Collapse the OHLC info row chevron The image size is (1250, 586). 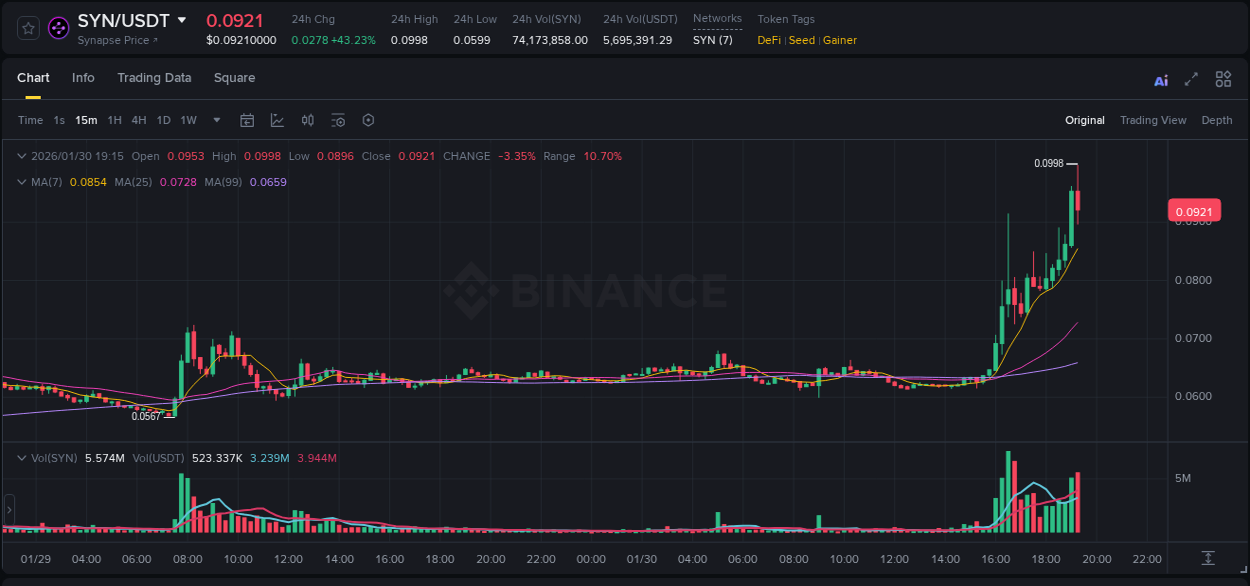pos(21,156)
